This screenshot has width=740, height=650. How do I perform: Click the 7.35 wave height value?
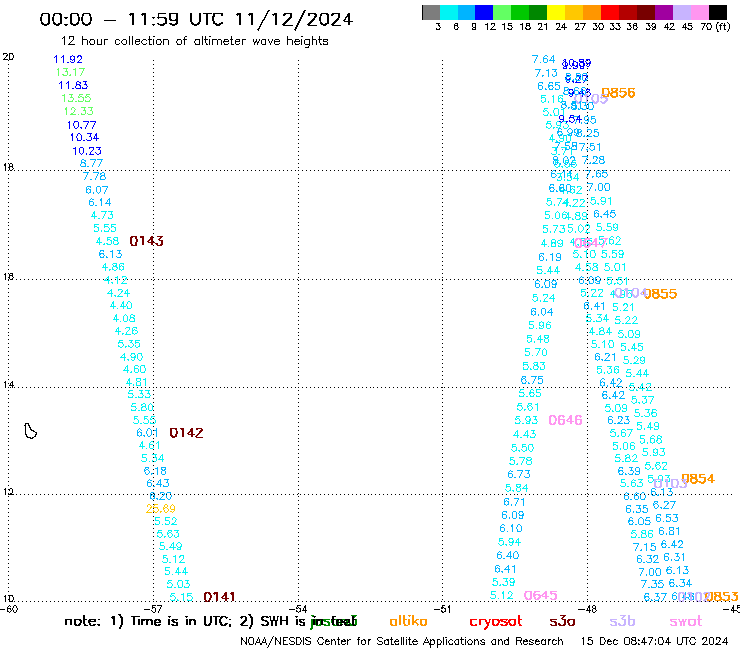point(652,584)
